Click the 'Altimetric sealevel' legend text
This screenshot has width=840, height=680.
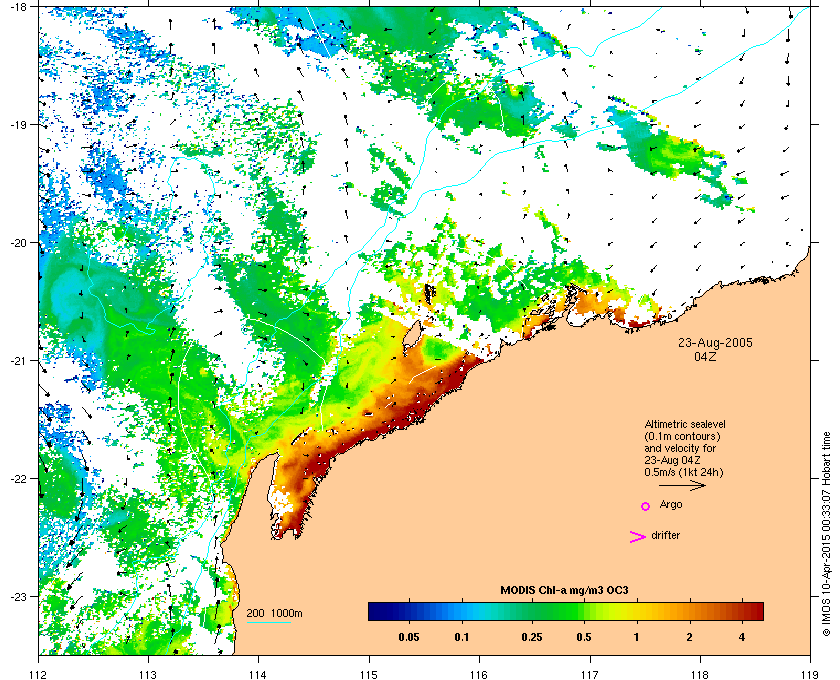click(x=685, y=424)
